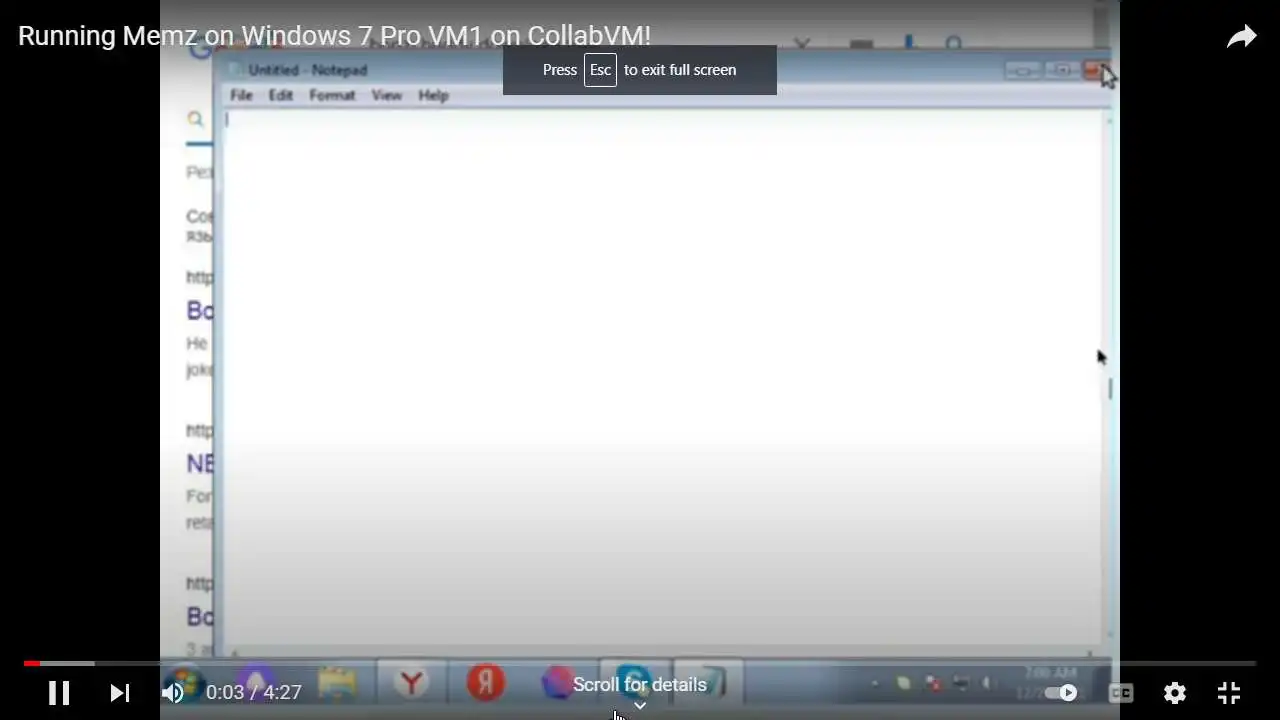Click the chevron under Scroll for details

tap(640, 705)
